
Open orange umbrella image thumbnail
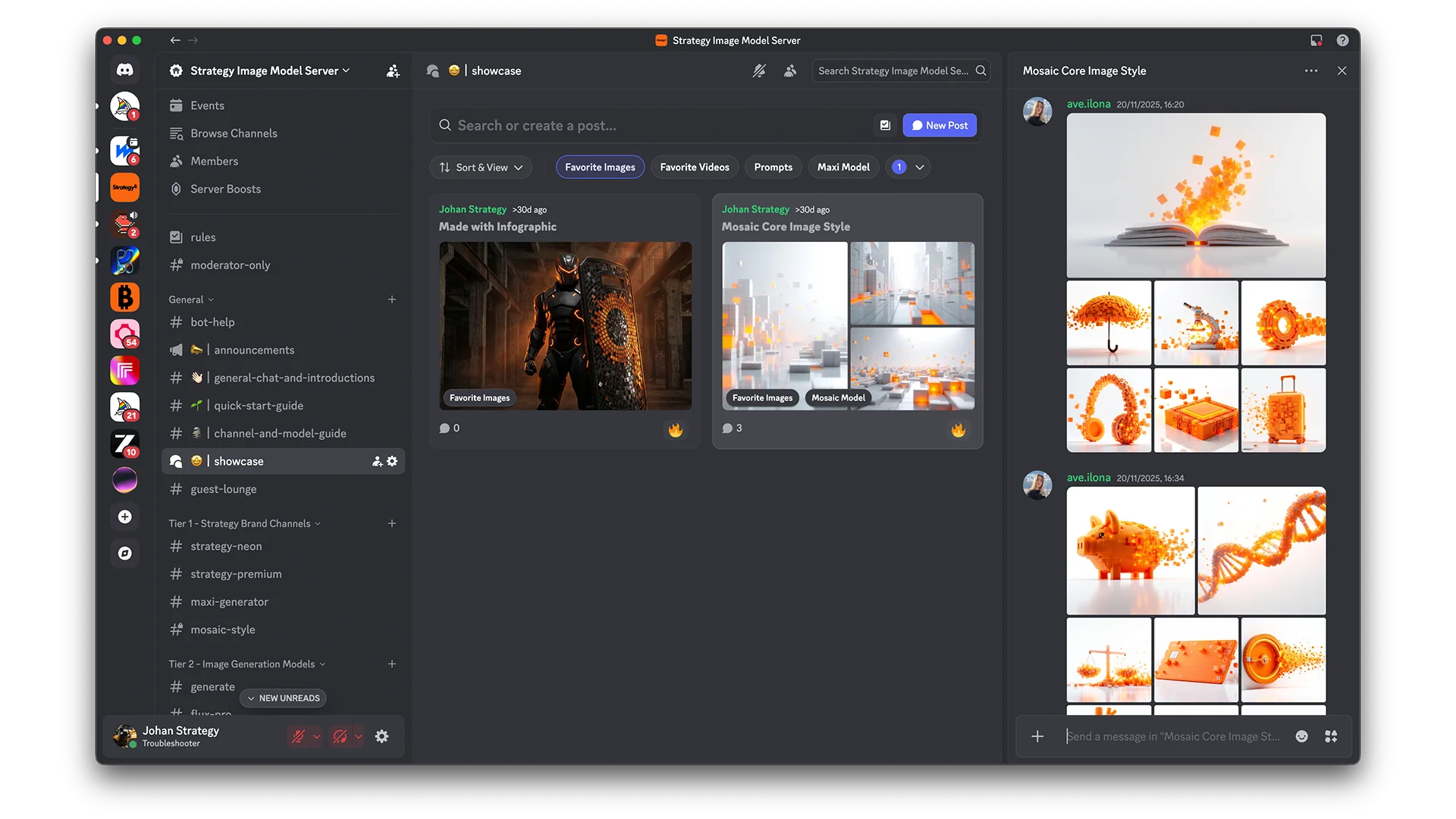coord(1109,323)
